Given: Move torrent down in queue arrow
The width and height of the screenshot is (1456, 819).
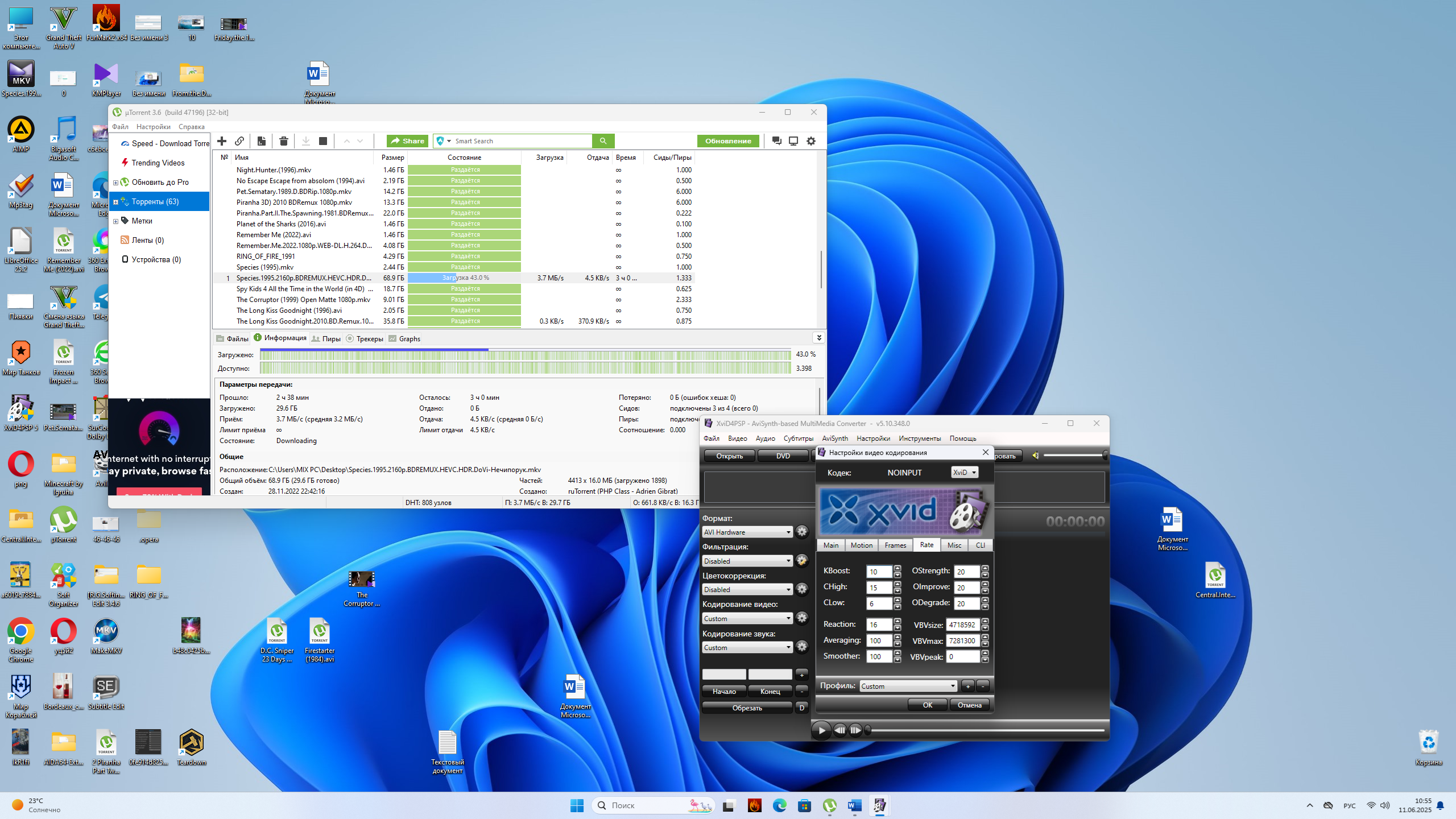Looking at the screenshot, I should [360, 141].
